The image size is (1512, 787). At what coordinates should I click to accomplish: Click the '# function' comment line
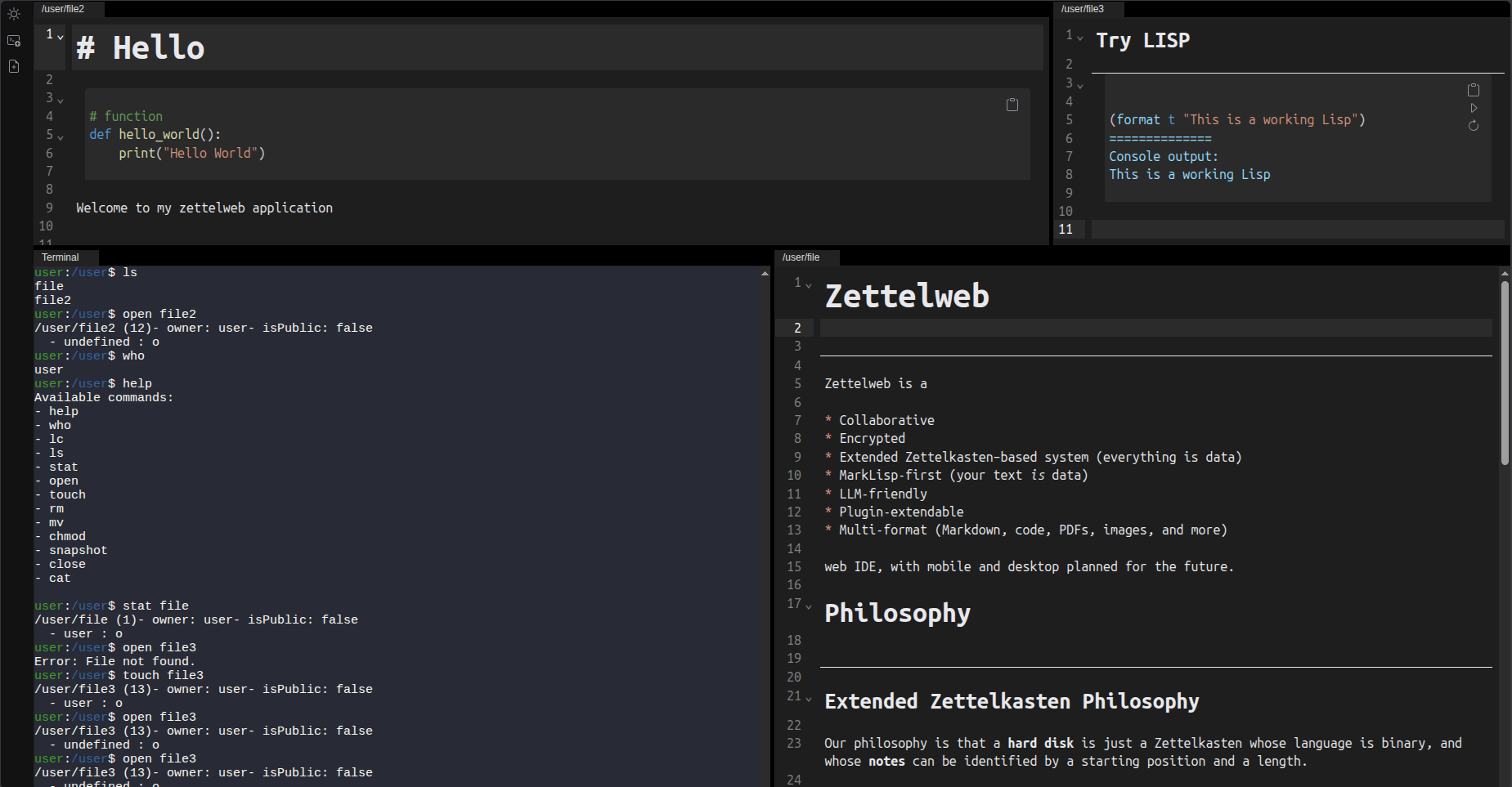126,117
